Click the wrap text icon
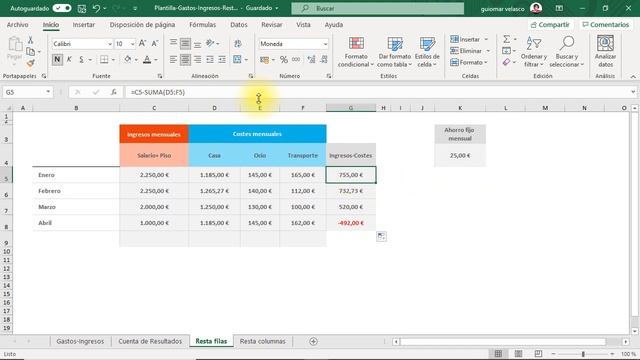 click(238, 43)
